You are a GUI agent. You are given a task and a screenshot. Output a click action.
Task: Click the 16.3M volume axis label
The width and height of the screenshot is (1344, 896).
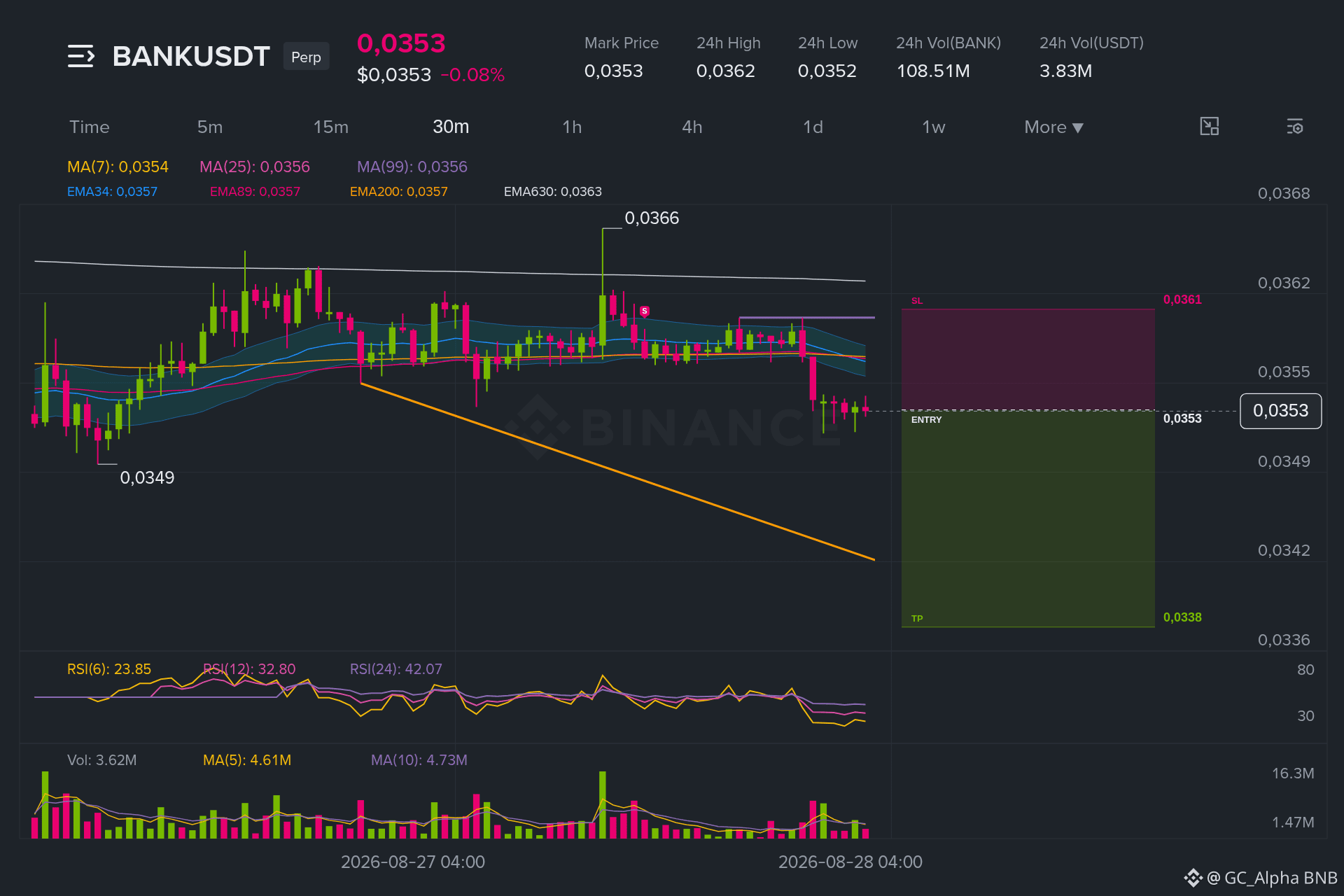pos(1293,773)
